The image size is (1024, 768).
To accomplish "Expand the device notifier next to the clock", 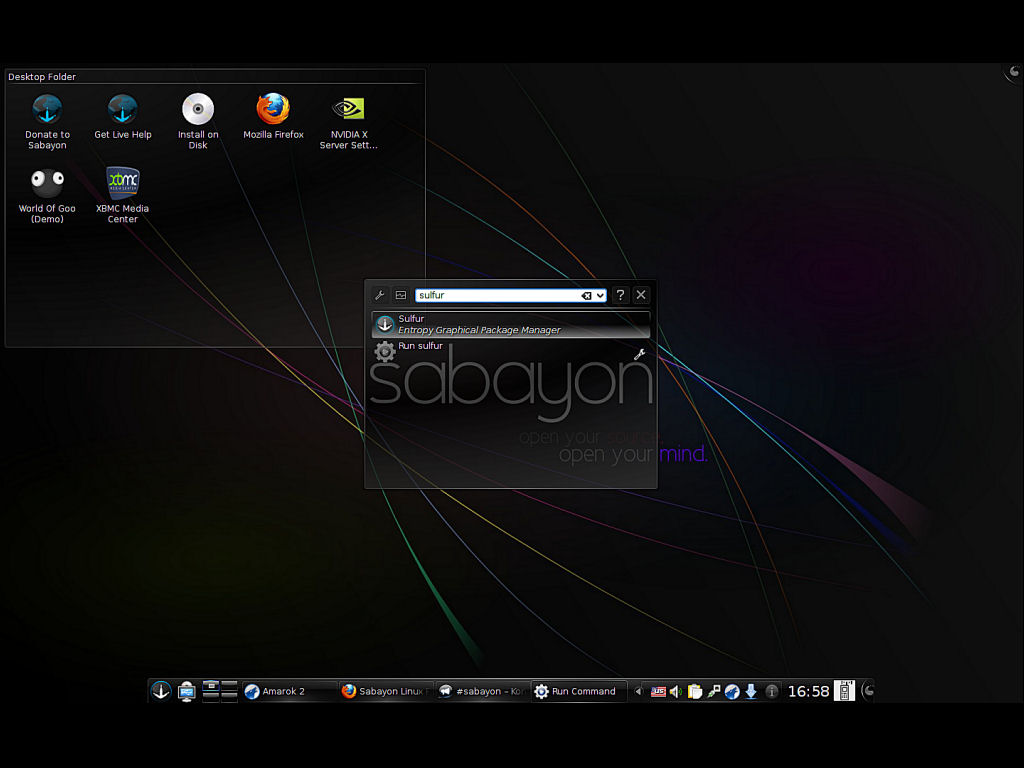I will (x=843, y=690).
